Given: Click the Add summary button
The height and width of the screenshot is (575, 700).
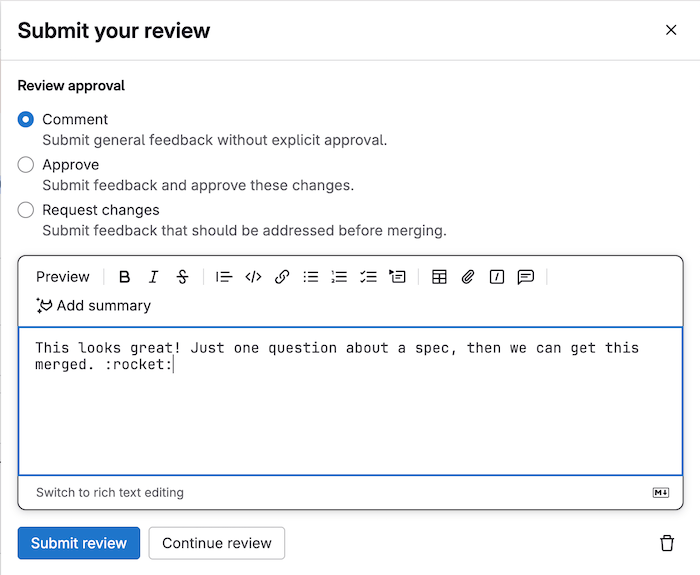Looking at the screenshot, I should (x=93, y=306).
